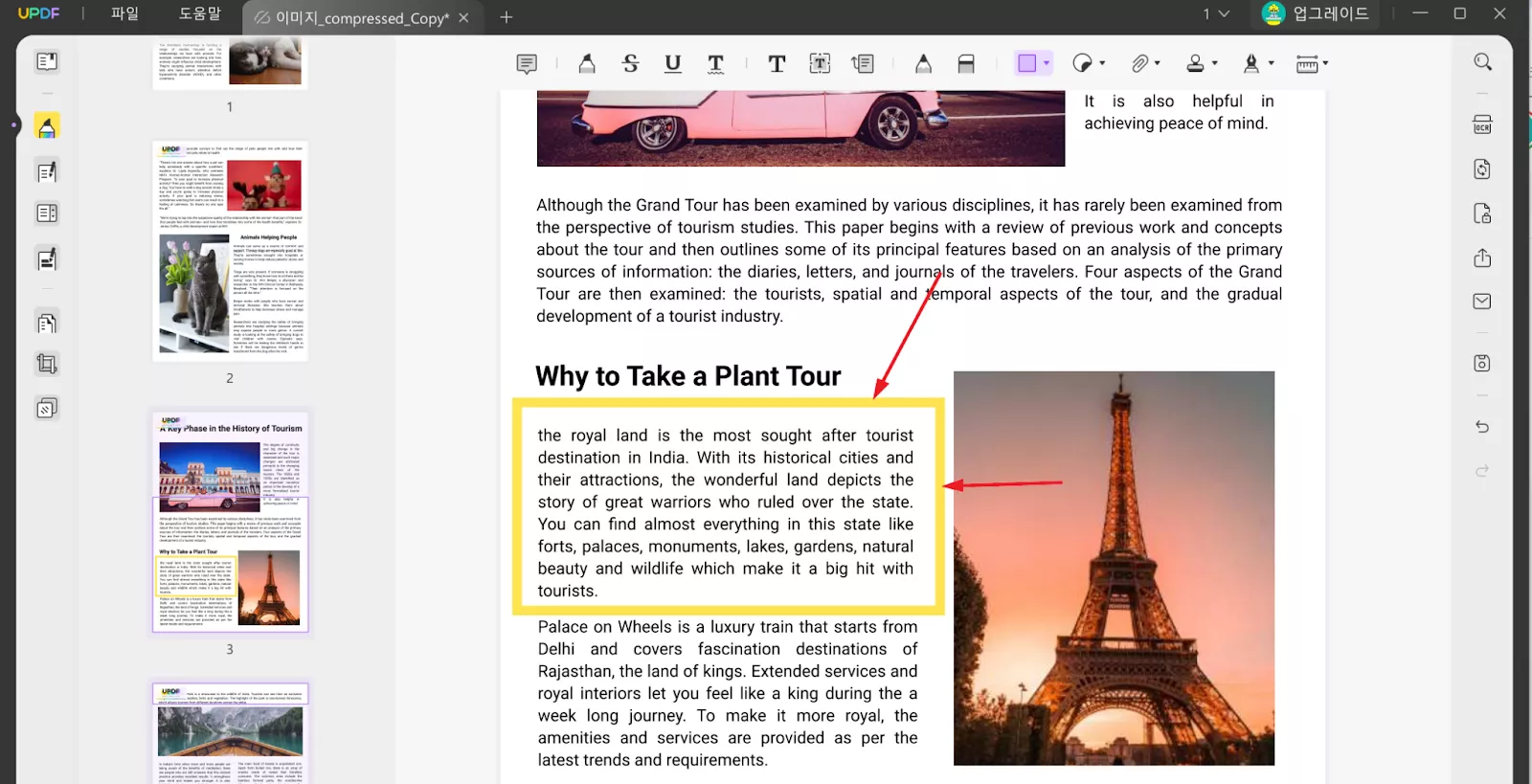
Task: Redo the last undone action
Action: [x=1483, y=471]
